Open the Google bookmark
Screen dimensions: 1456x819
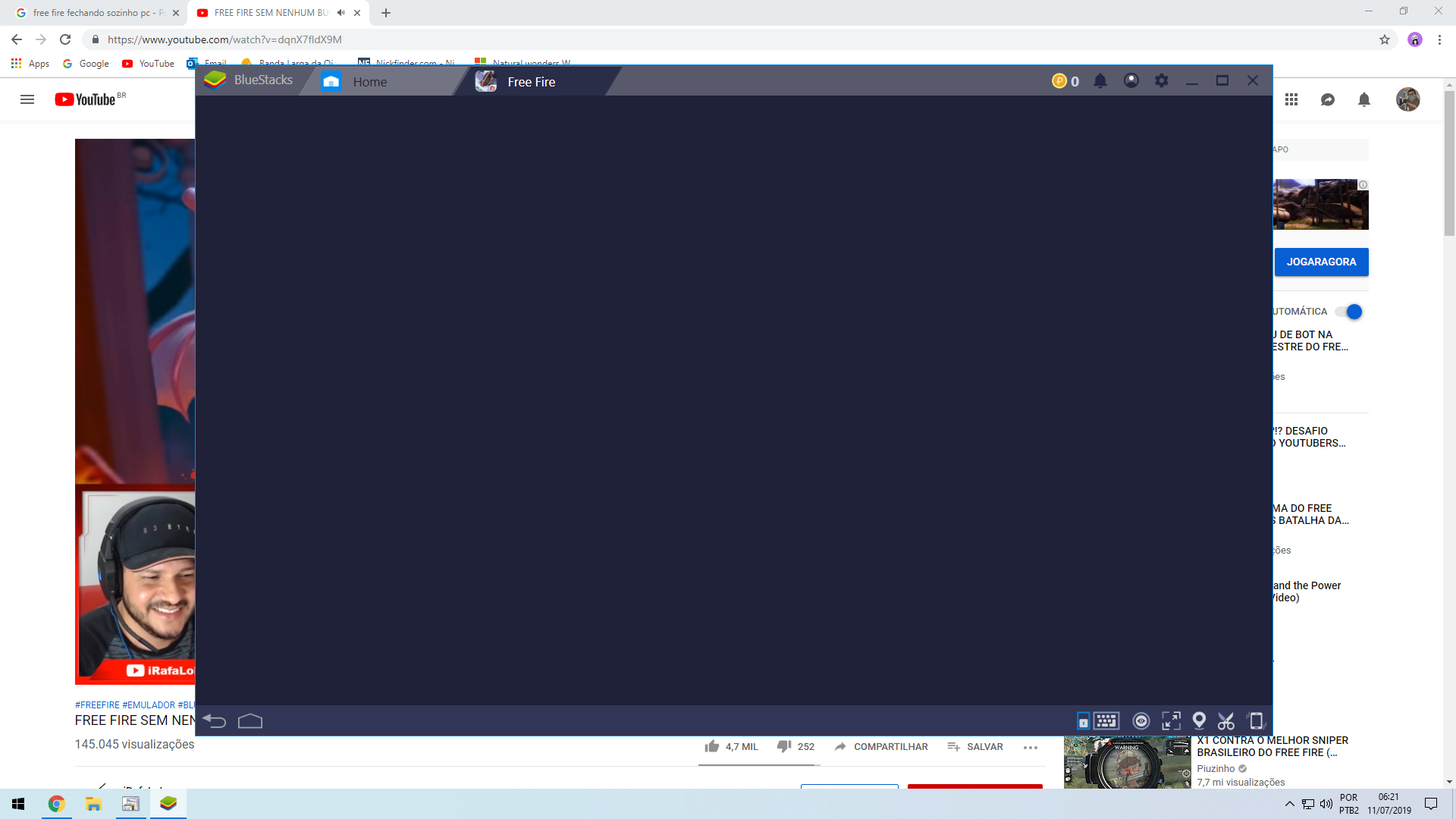pyautogui.click(x=86, y=64)
